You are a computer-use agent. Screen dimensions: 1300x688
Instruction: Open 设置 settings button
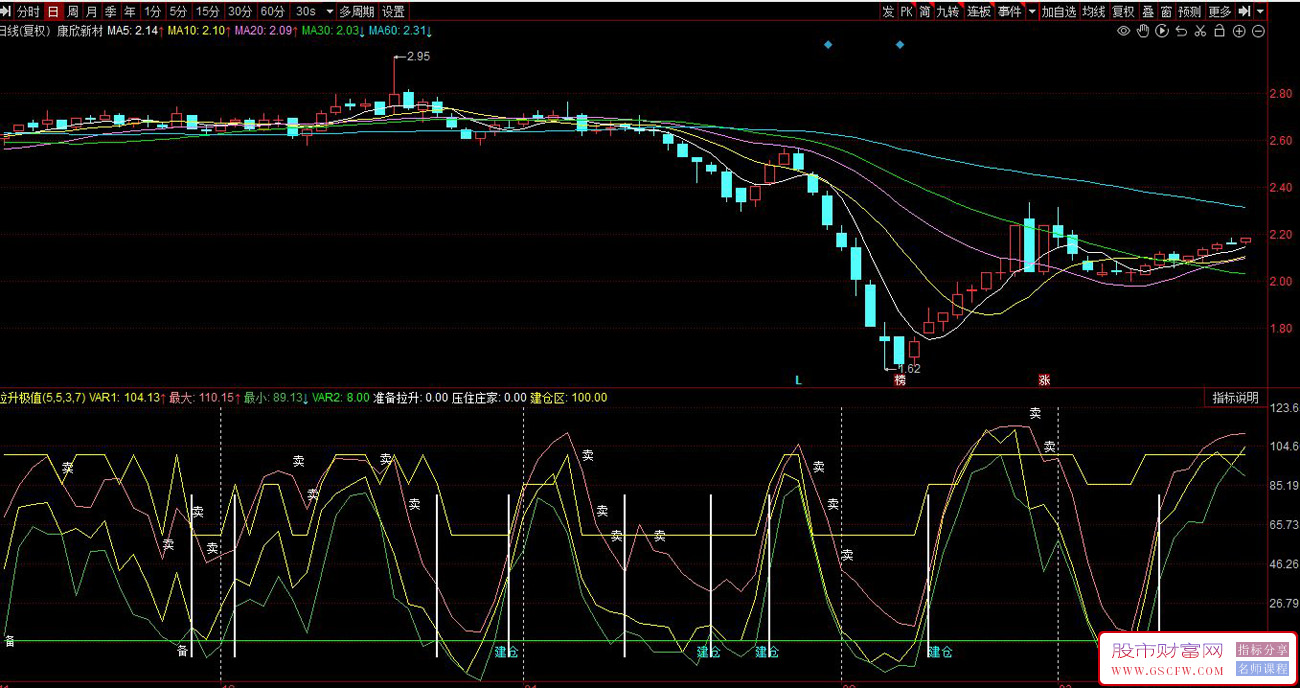(394, 12)
